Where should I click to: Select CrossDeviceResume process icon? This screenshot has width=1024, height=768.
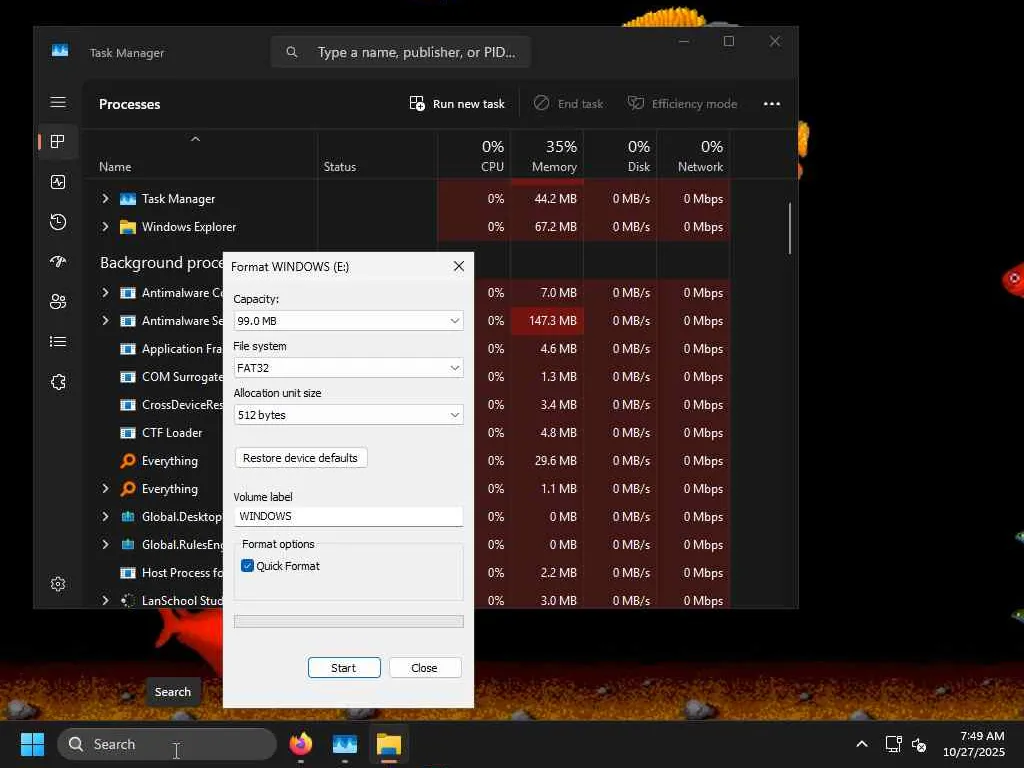[x=128, y=405]
